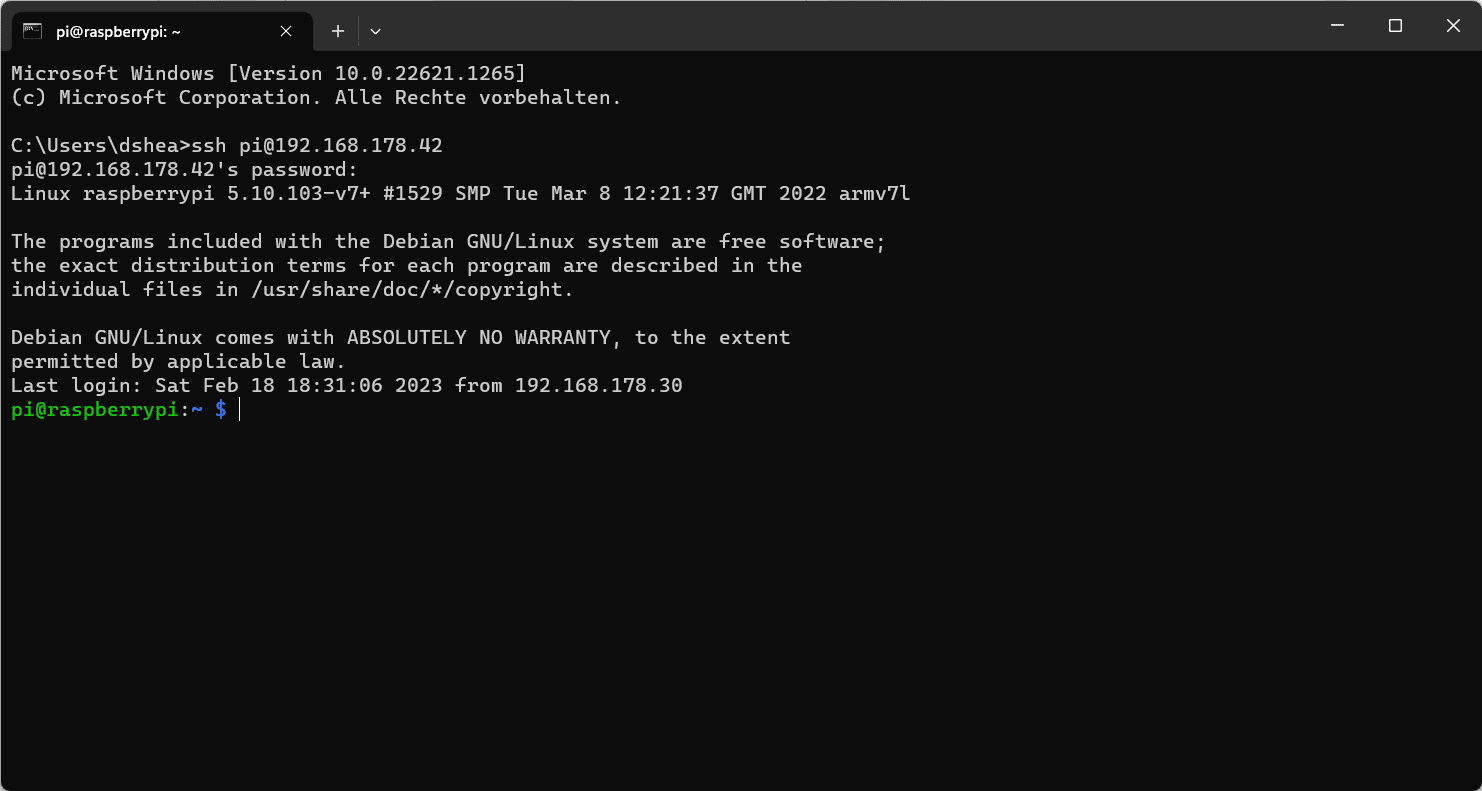This screenshot has height=791, width=1482.
Task: Click the /usr/share/doc/*/copyright path
Action: (407, 290)
